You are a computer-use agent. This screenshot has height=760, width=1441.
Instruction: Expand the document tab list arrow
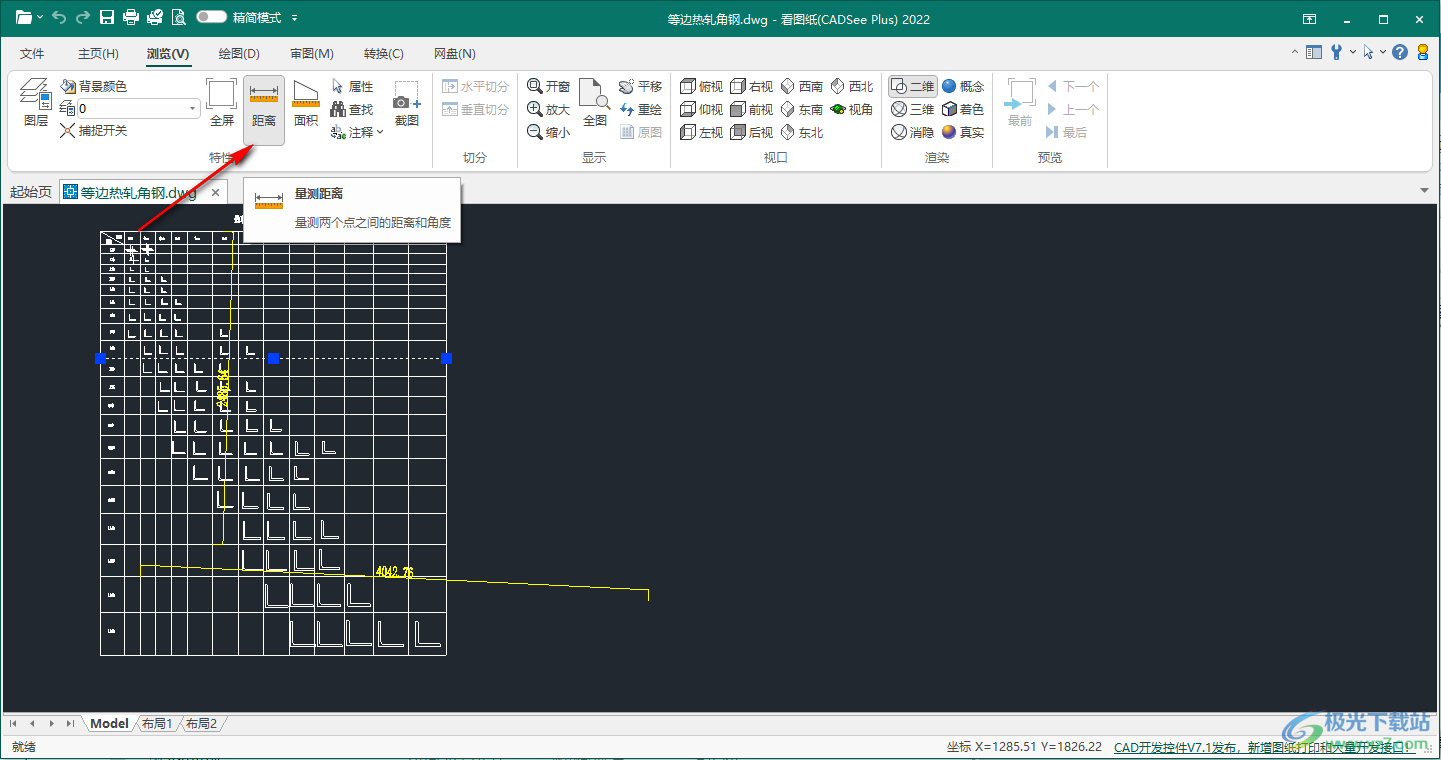1424,191
